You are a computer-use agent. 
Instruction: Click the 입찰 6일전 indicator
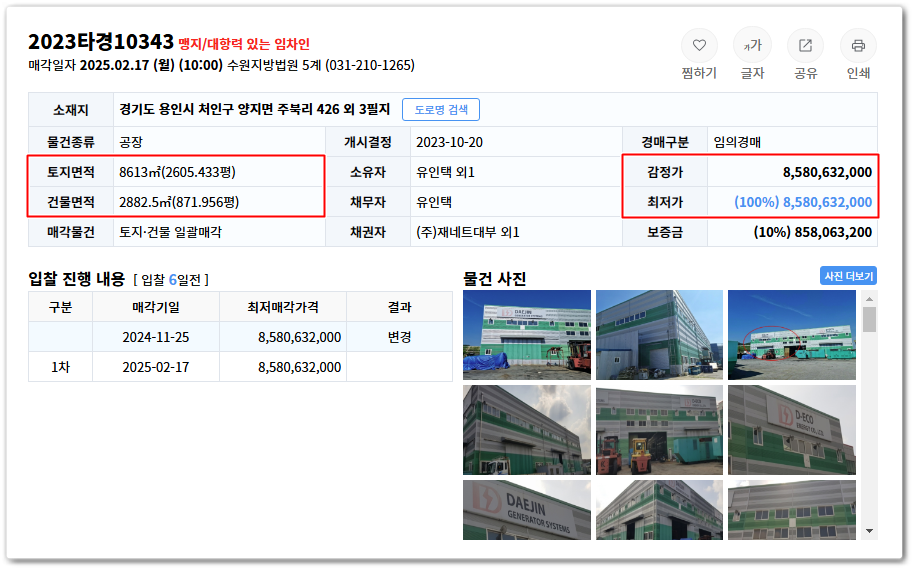coord(171,280)
